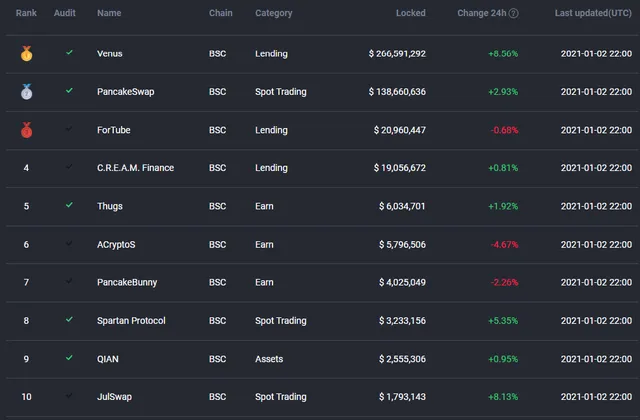Click the bronze medal icon beside ForTube
640x420 pixels.
(27, 130)
